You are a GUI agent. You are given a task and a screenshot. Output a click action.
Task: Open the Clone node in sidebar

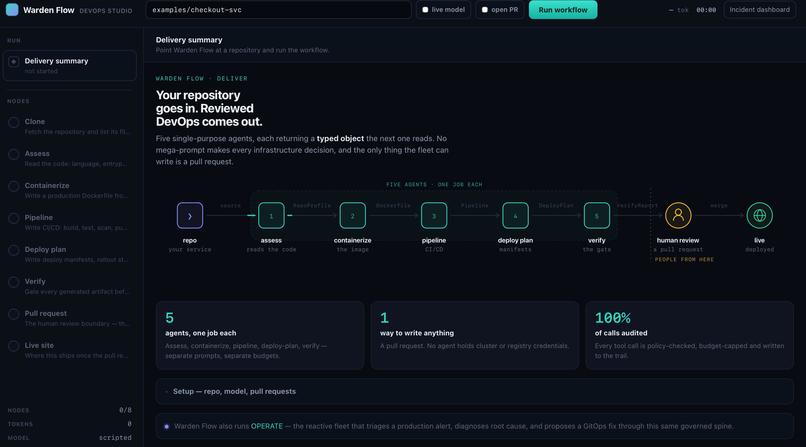70,126
